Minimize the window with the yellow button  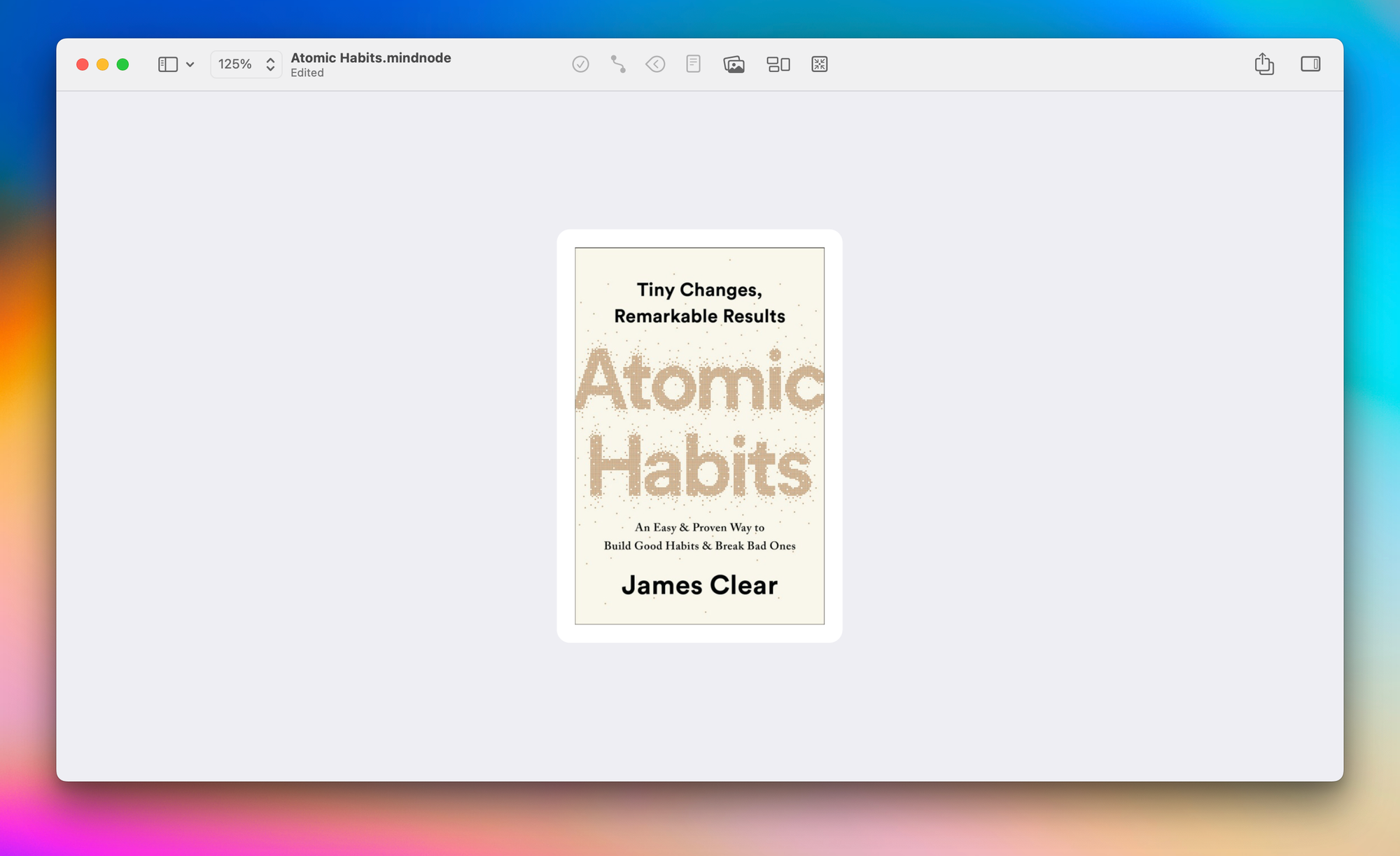(x=103, y=64)
